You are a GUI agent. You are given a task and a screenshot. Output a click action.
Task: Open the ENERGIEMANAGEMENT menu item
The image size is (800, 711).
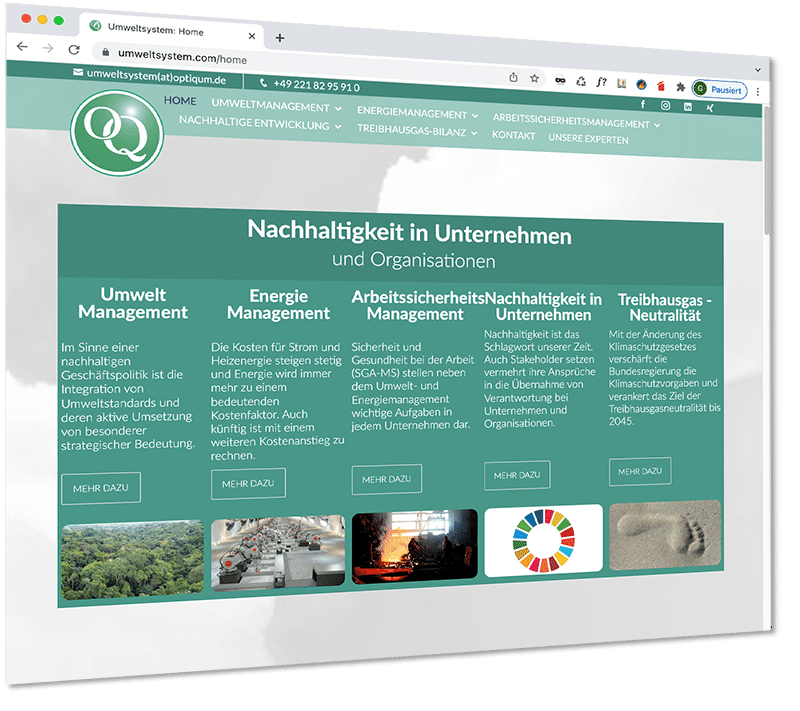(412, 113)
